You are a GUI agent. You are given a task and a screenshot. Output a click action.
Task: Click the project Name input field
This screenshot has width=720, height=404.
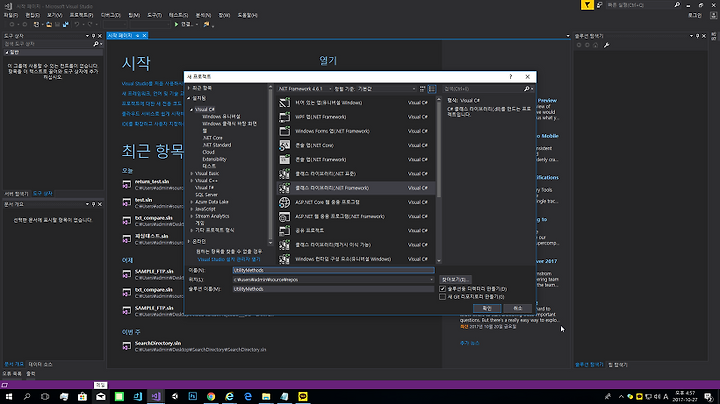(333, 270)
